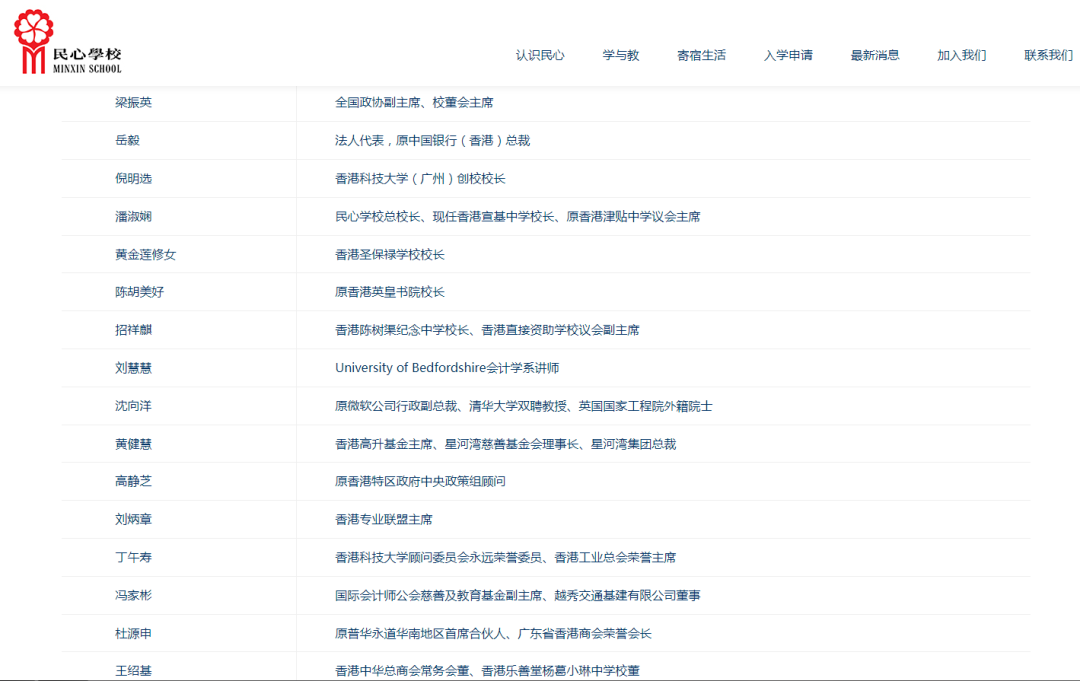Screen dimensions: 1080x681
Task: Open the 最新消息 menu
Action: (x=875, y=55)
